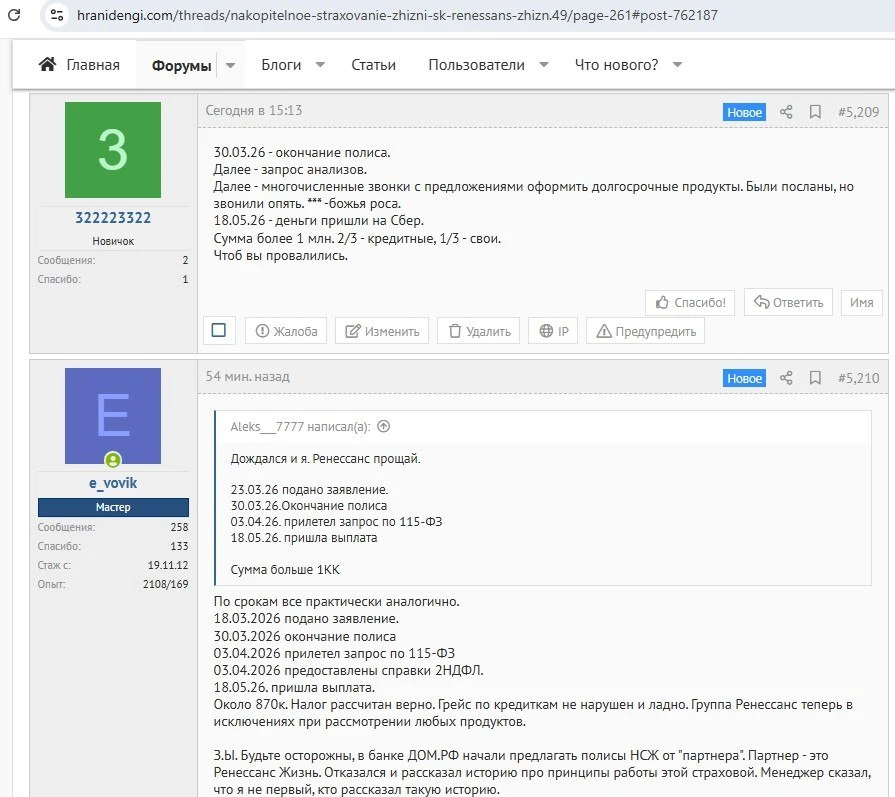Click the Имя button

pos(861,303)
